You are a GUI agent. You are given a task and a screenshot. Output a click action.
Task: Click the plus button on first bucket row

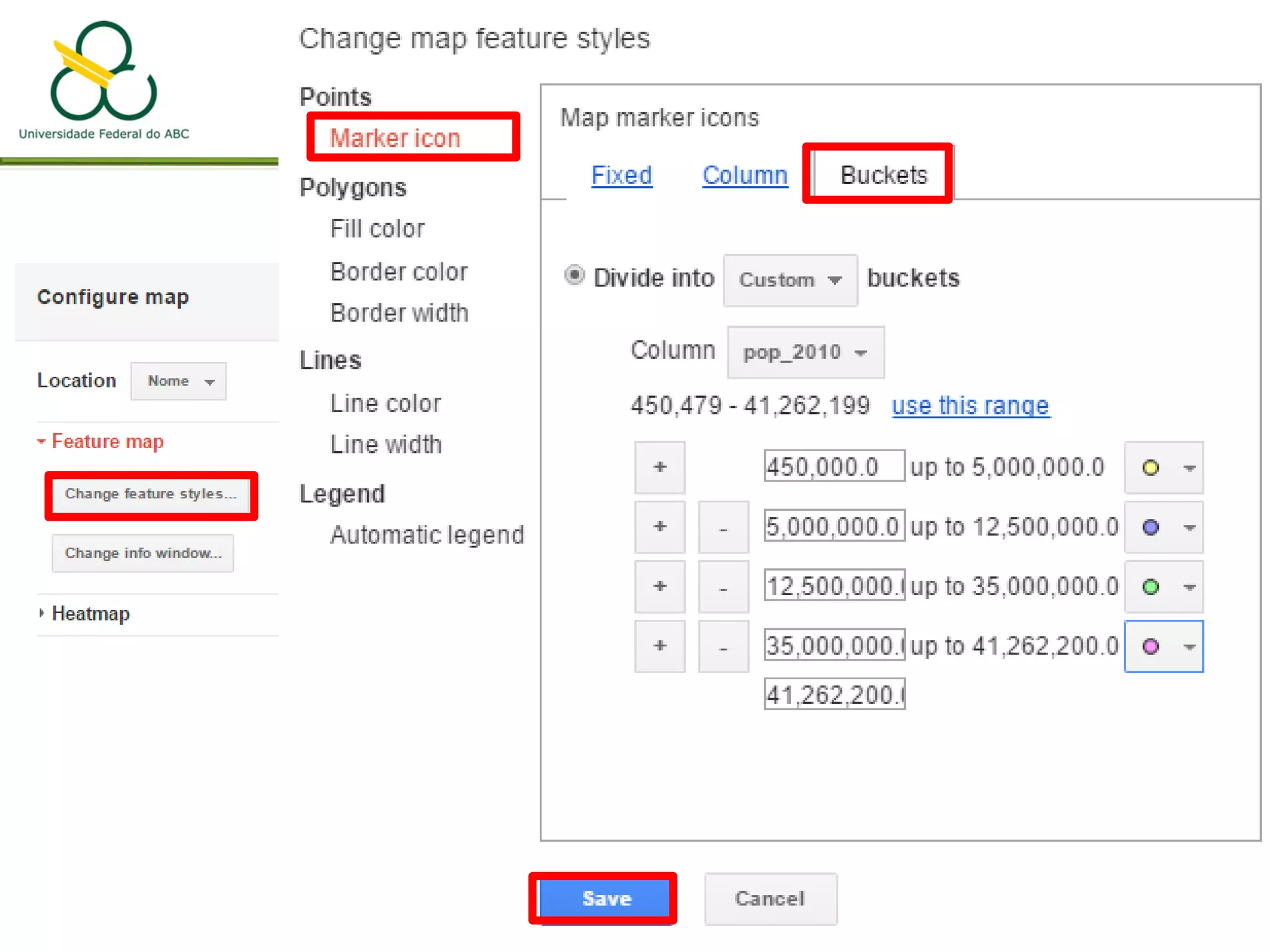659,467
